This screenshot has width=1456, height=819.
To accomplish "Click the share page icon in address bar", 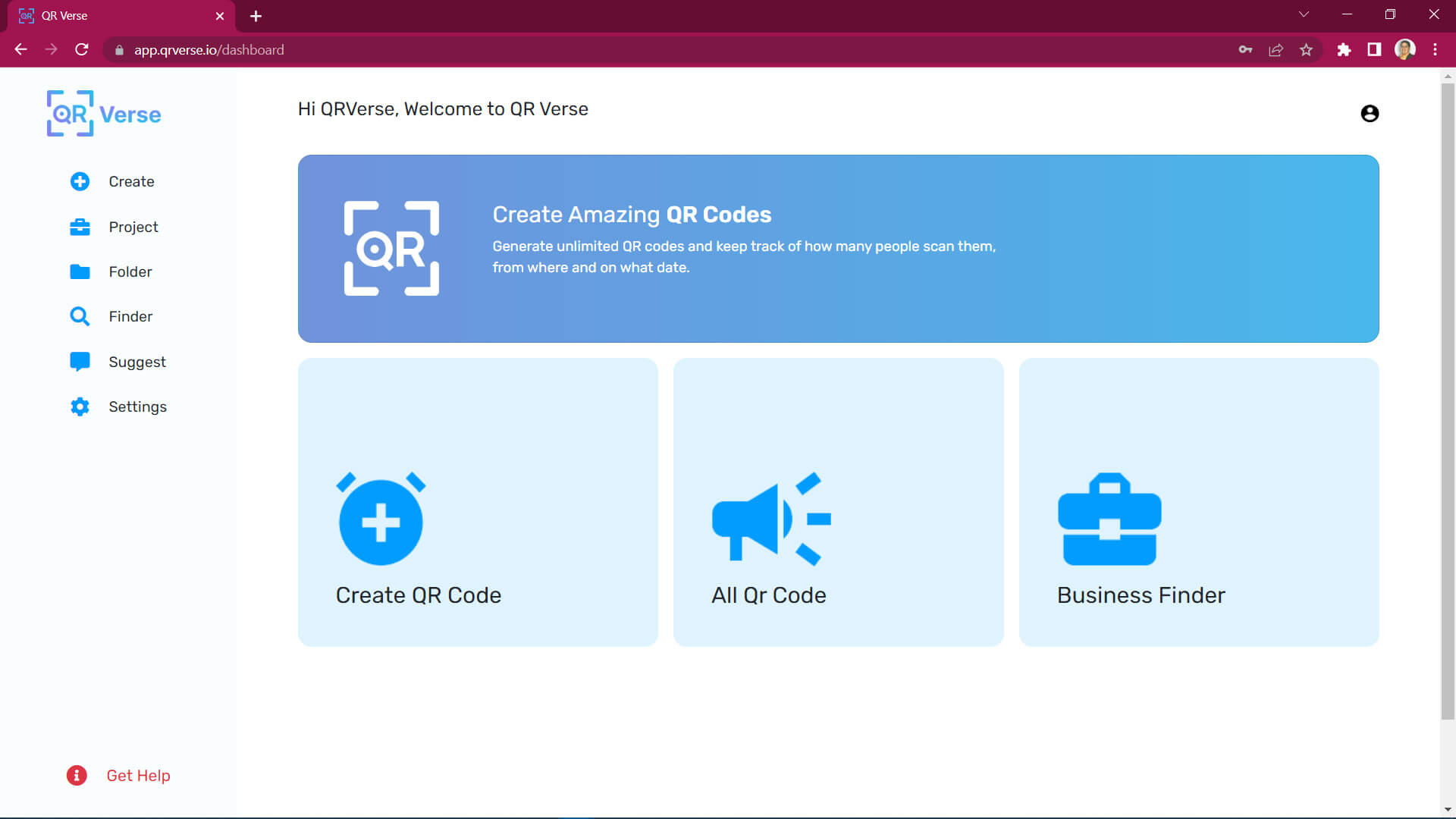I will pyautogui.click(x=1276, y=49).
